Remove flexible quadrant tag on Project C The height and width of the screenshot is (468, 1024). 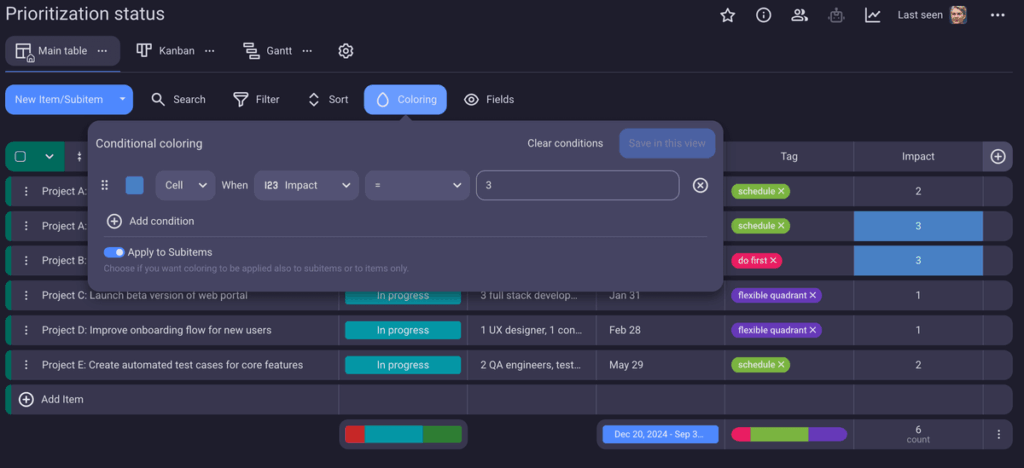[813, 295]
